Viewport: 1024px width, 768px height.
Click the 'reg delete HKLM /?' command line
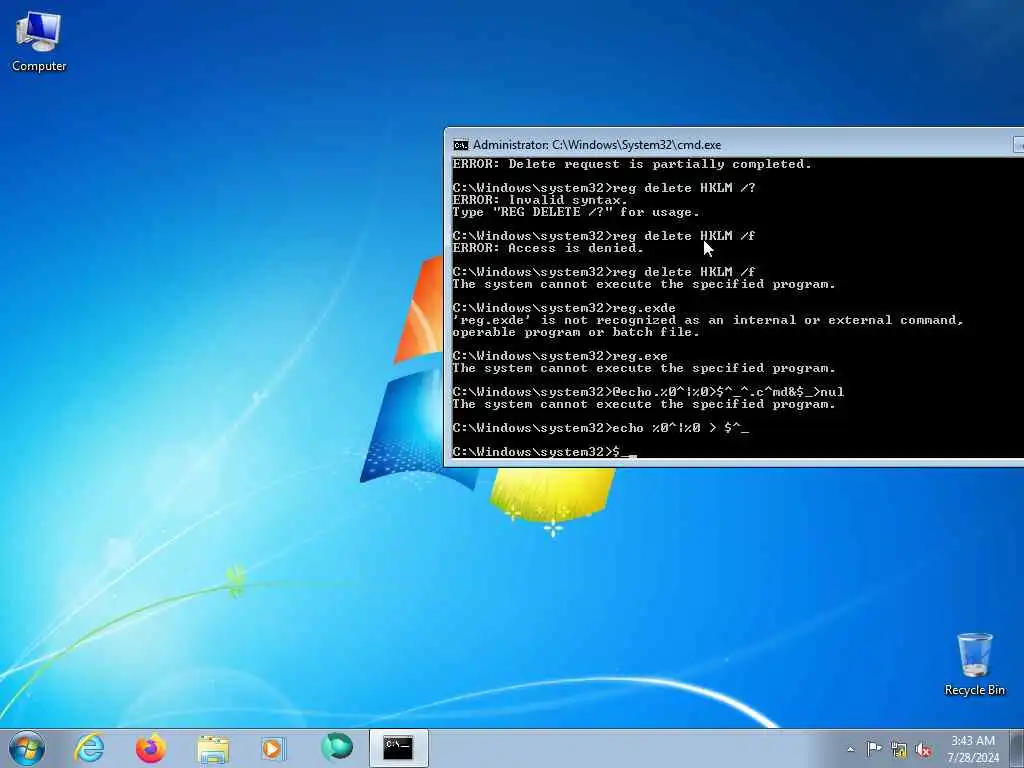(603, 188)
